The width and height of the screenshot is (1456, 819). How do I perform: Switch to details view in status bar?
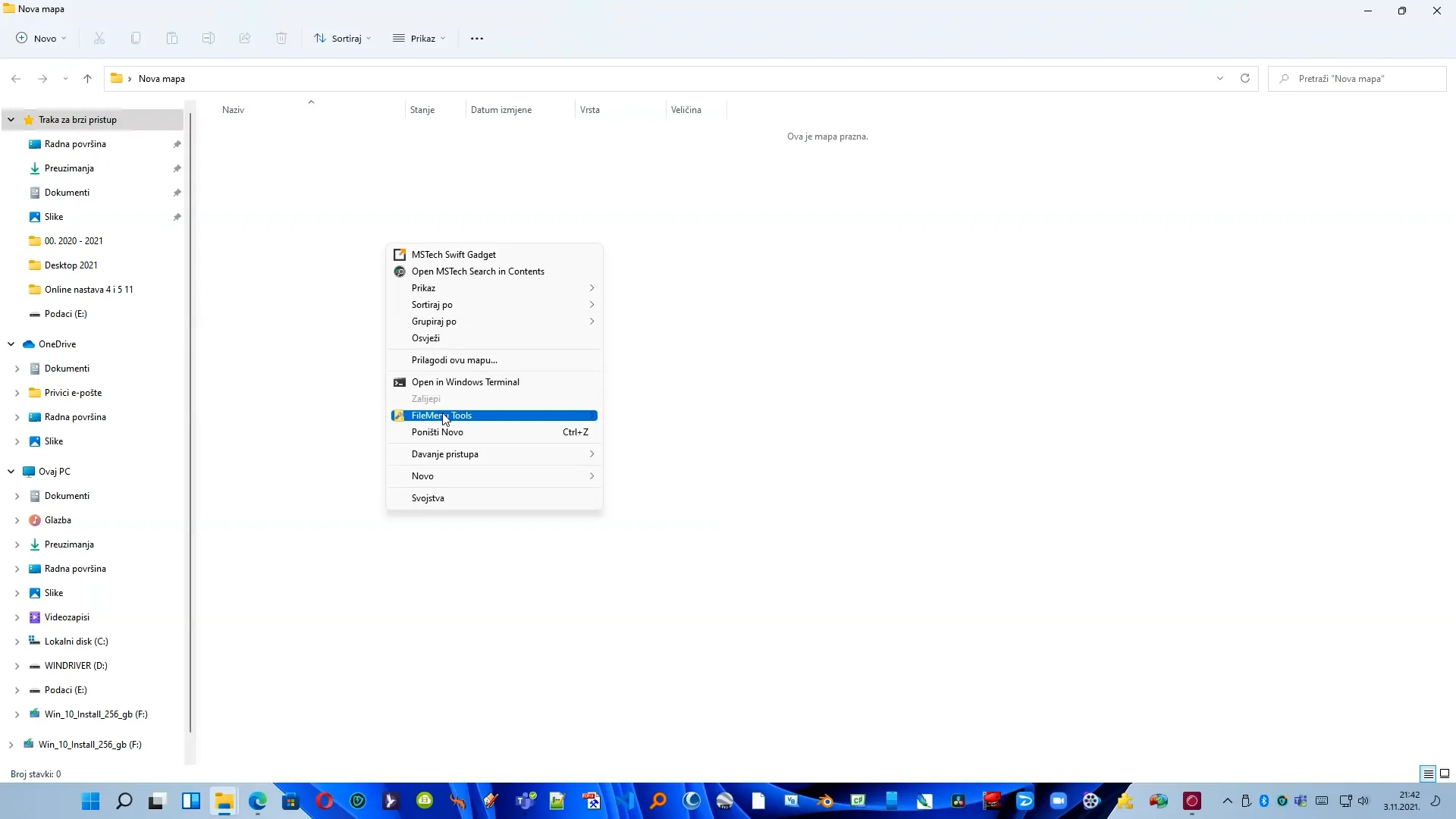(x=1428, y=773)
